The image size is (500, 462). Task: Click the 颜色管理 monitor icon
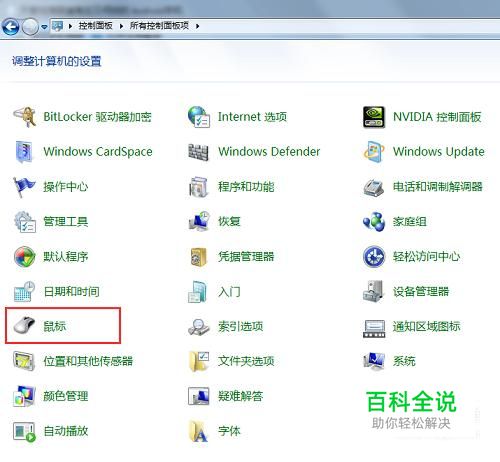tap(24, 396)
